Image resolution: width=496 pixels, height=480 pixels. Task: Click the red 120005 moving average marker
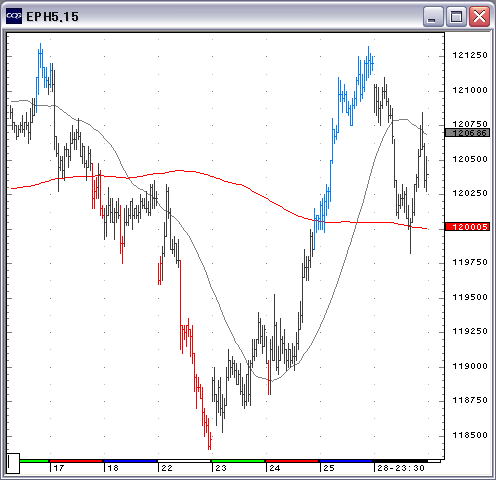(x=467, y=227)
